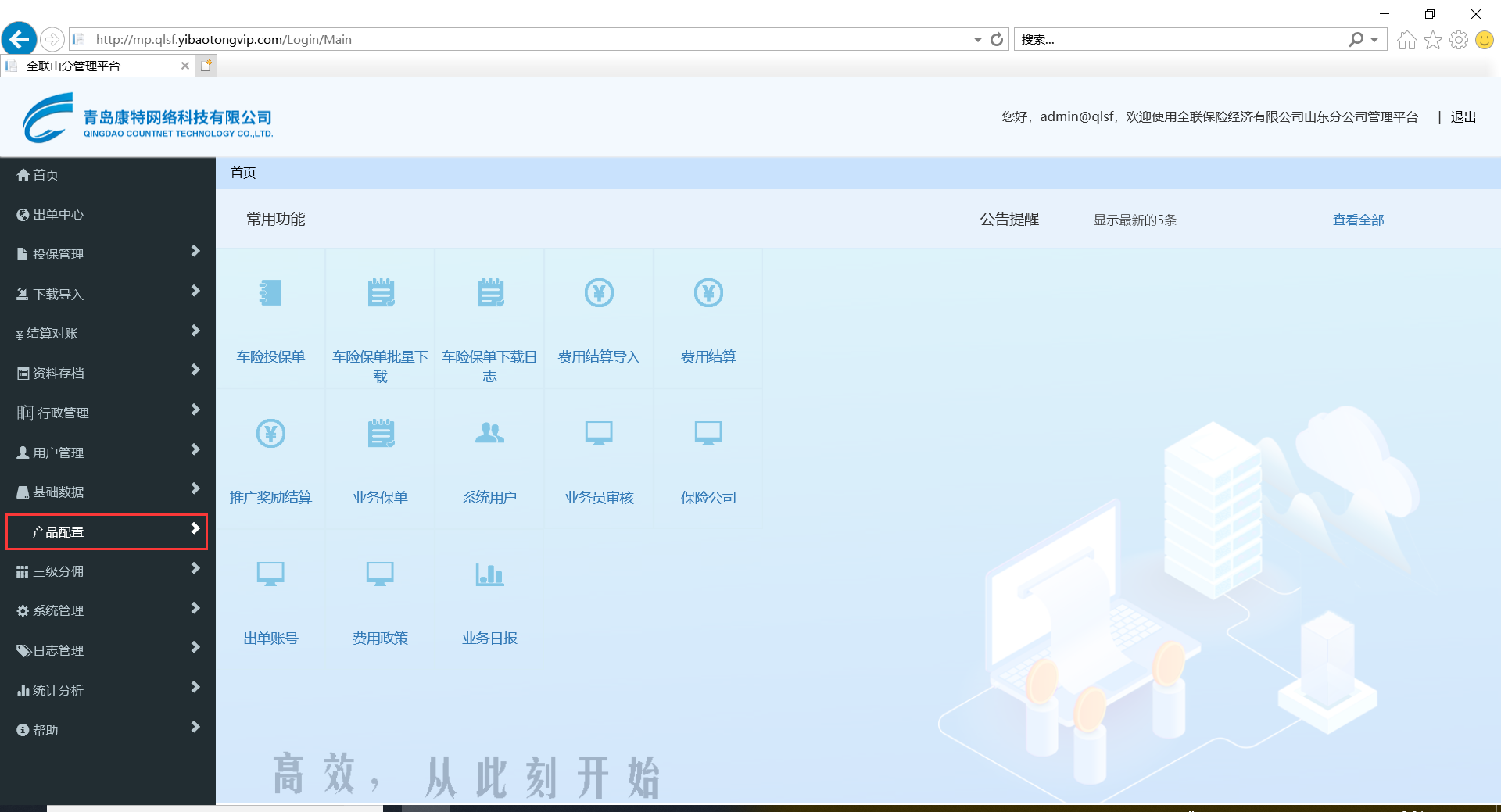Click the 出单账号 monitor icon
Screen dimensions: 1501x812
click(270, 574)
